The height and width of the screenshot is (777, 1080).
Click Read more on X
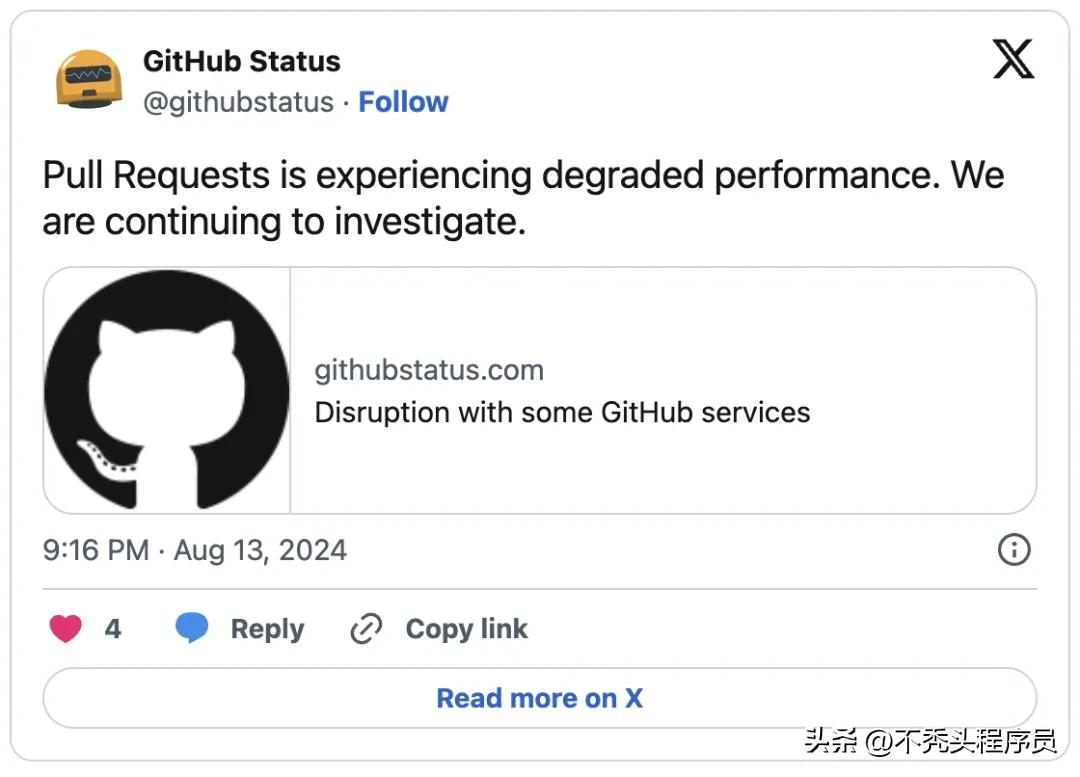pos(540,698)
